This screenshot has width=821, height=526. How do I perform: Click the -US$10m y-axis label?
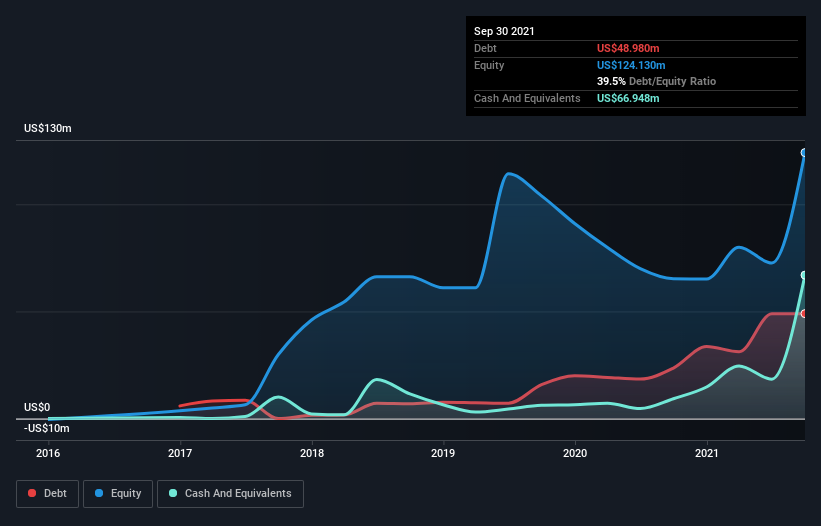click(47, 428)
